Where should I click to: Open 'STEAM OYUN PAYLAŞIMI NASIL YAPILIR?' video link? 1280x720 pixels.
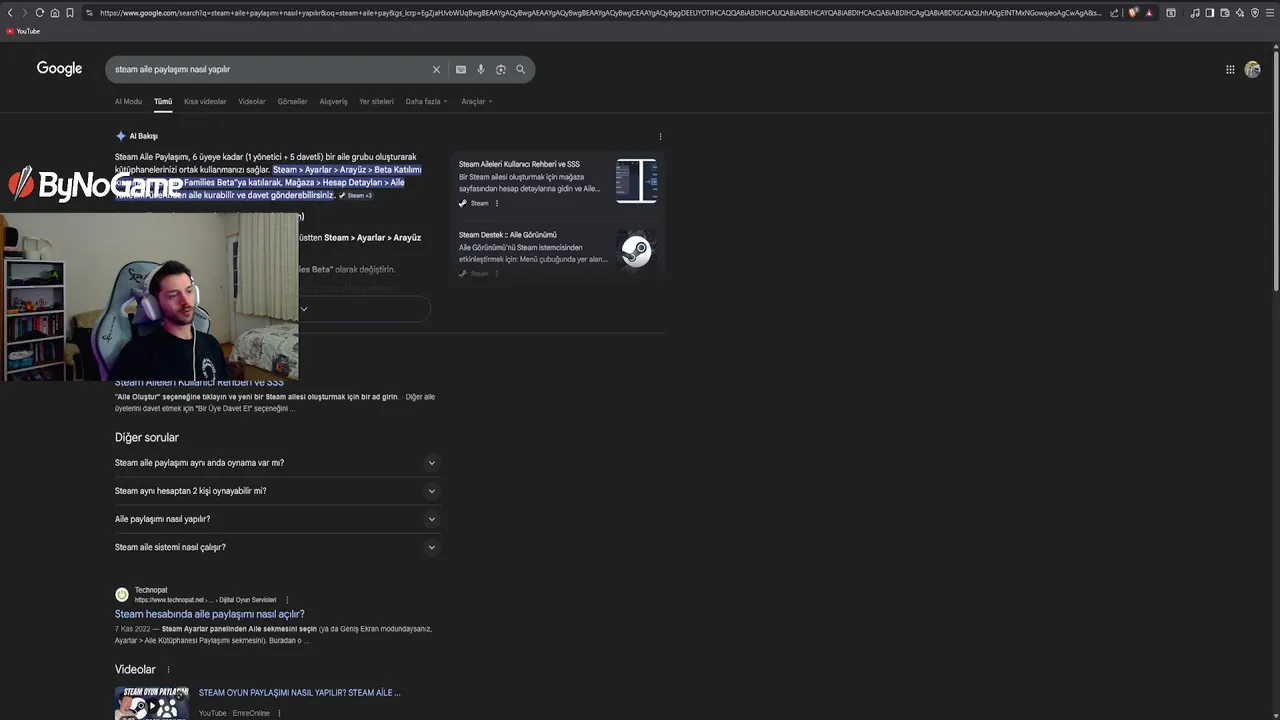[299, 692]
